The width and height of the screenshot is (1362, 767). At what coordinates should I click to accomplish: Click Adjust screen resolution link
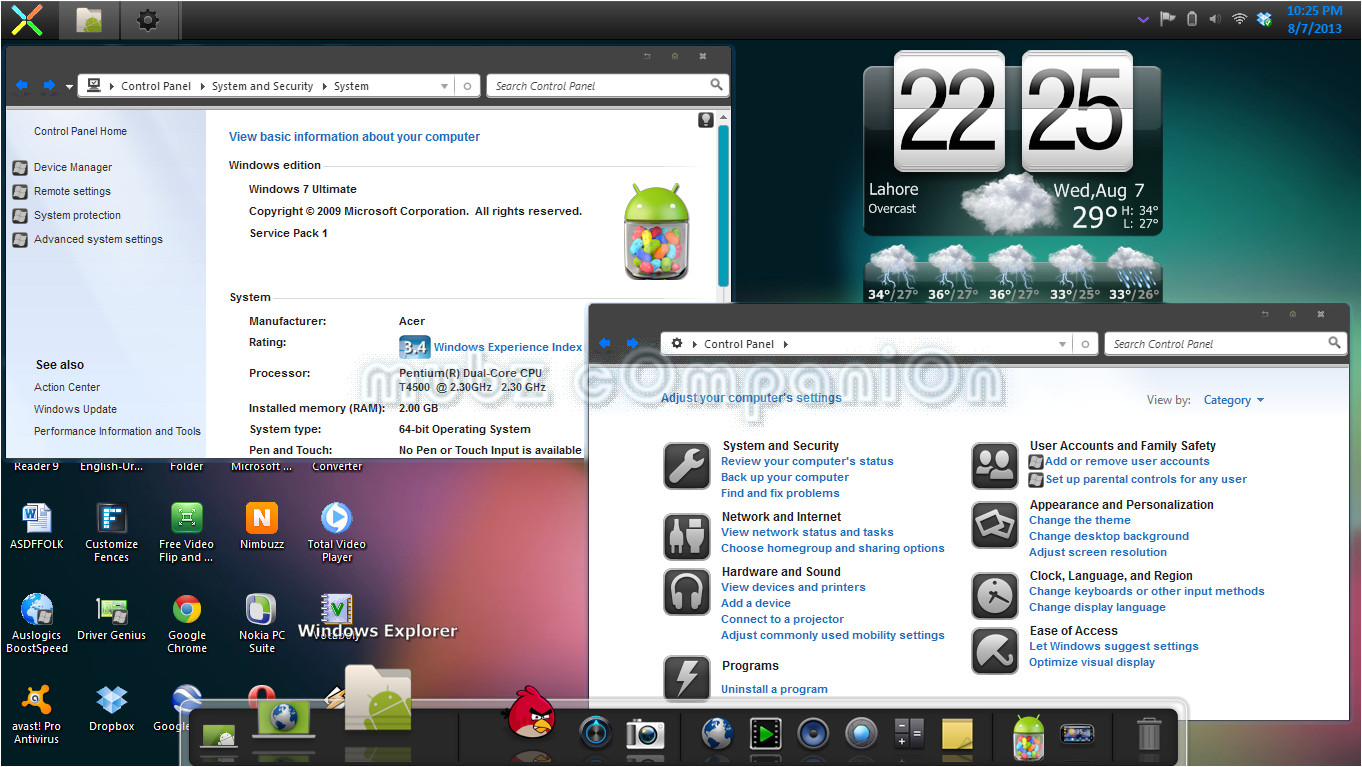tap(1098, 552)
